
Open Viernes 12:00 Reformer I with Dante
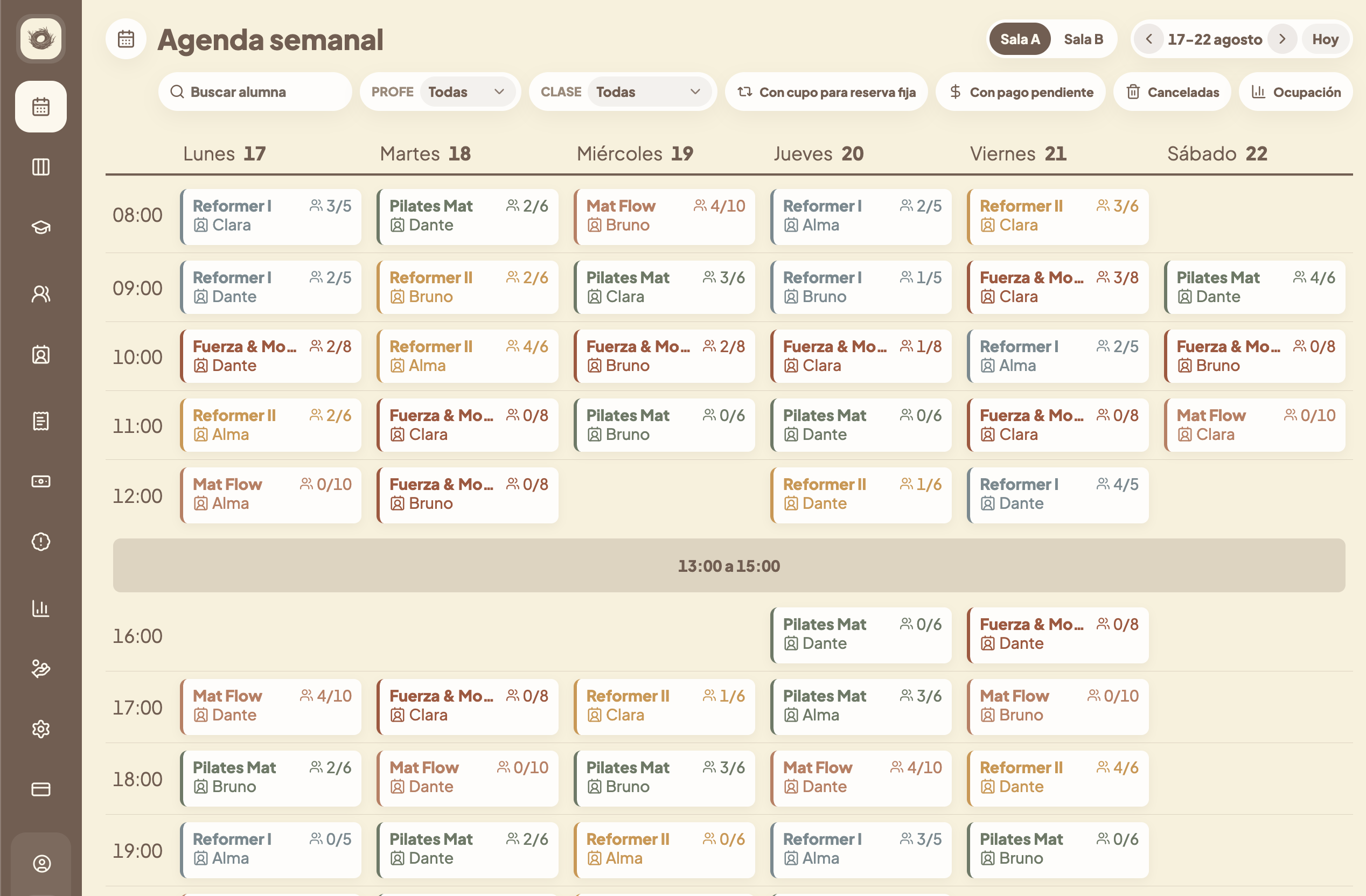[x=1058, y=495]
